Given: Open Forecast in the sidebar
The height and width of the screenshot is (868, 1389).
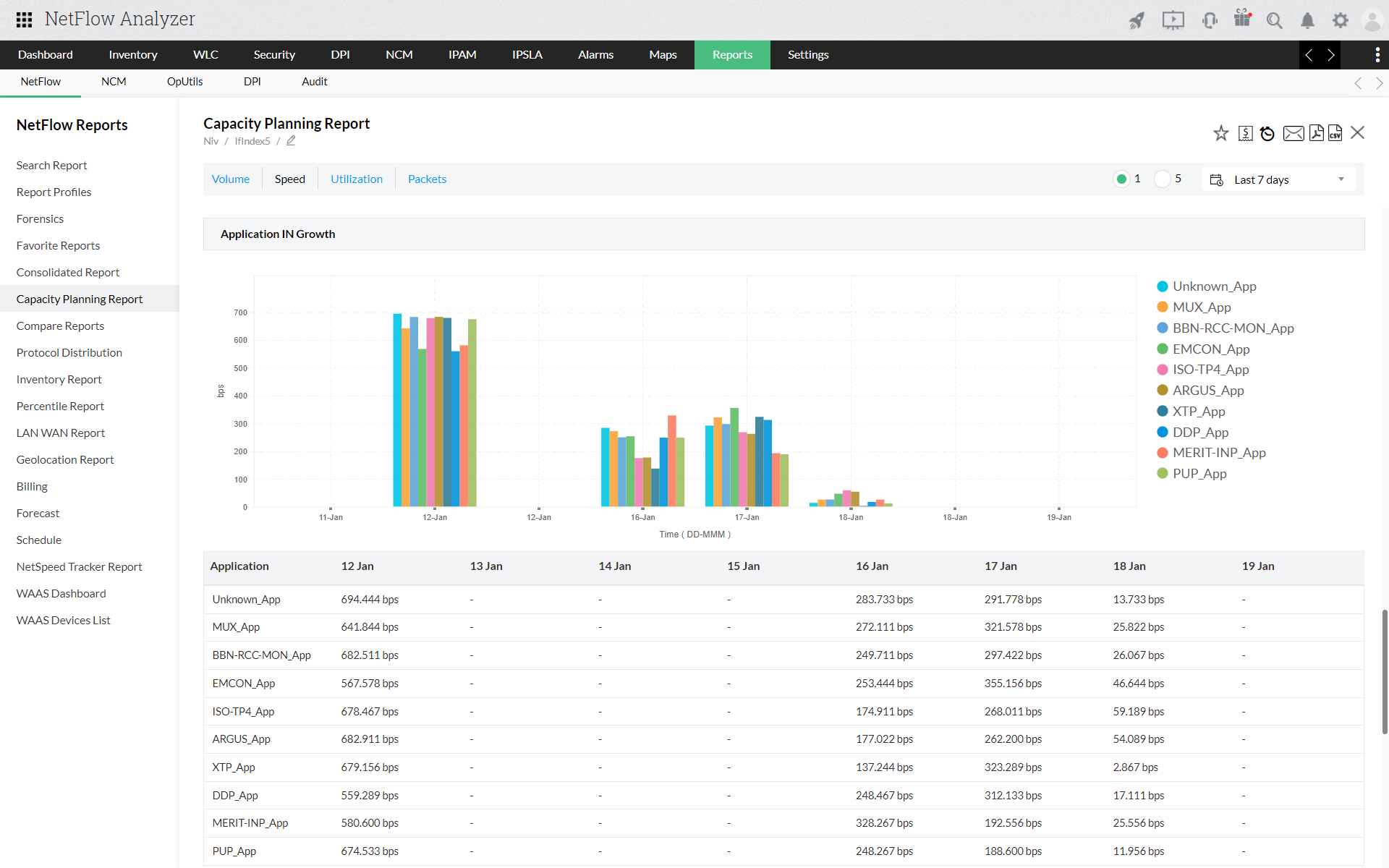Looking at the screenshot, I should click(38, 514).
